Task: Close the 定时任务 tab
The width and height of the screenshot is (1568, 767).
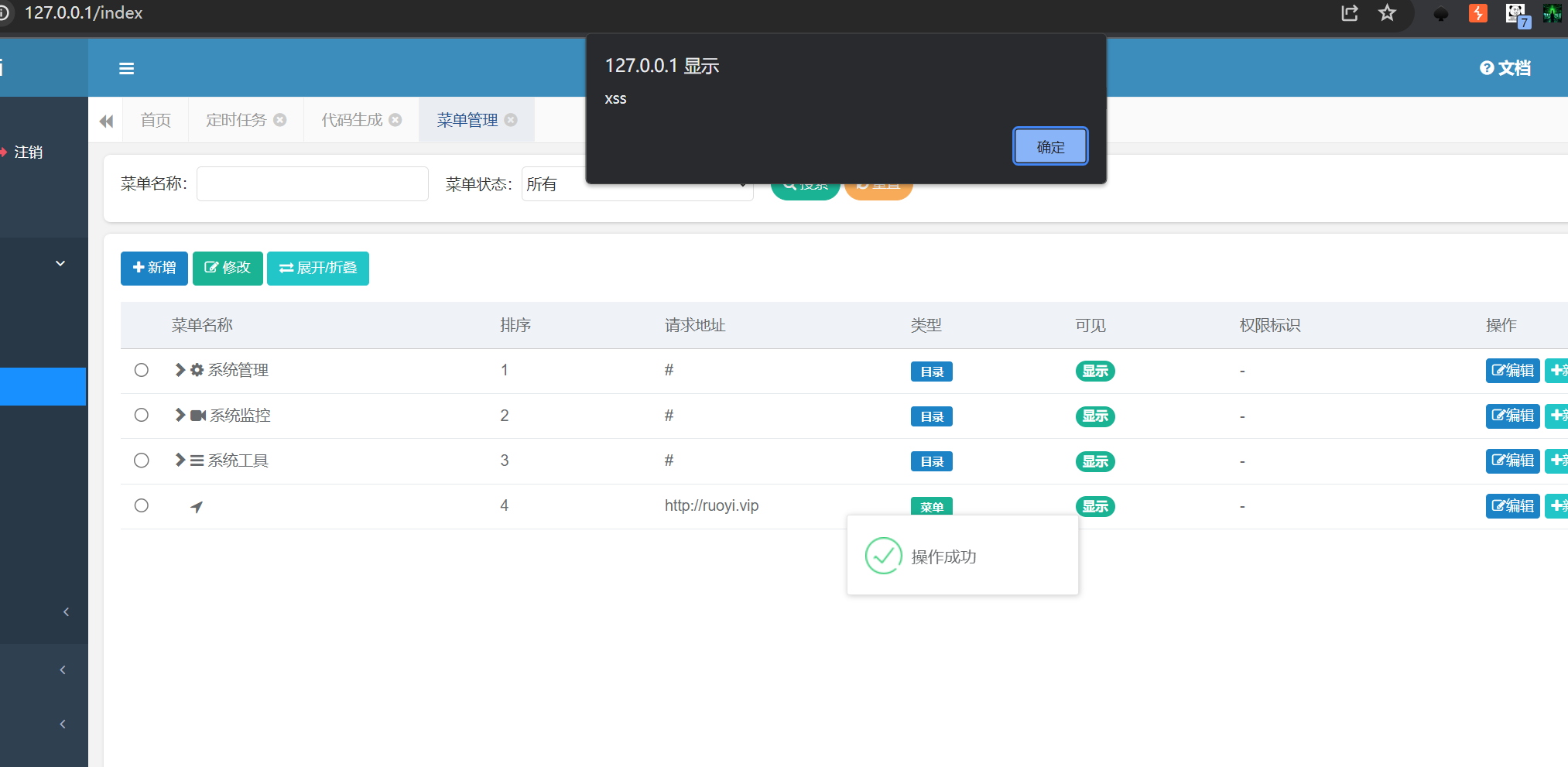Action: [280, 120]
